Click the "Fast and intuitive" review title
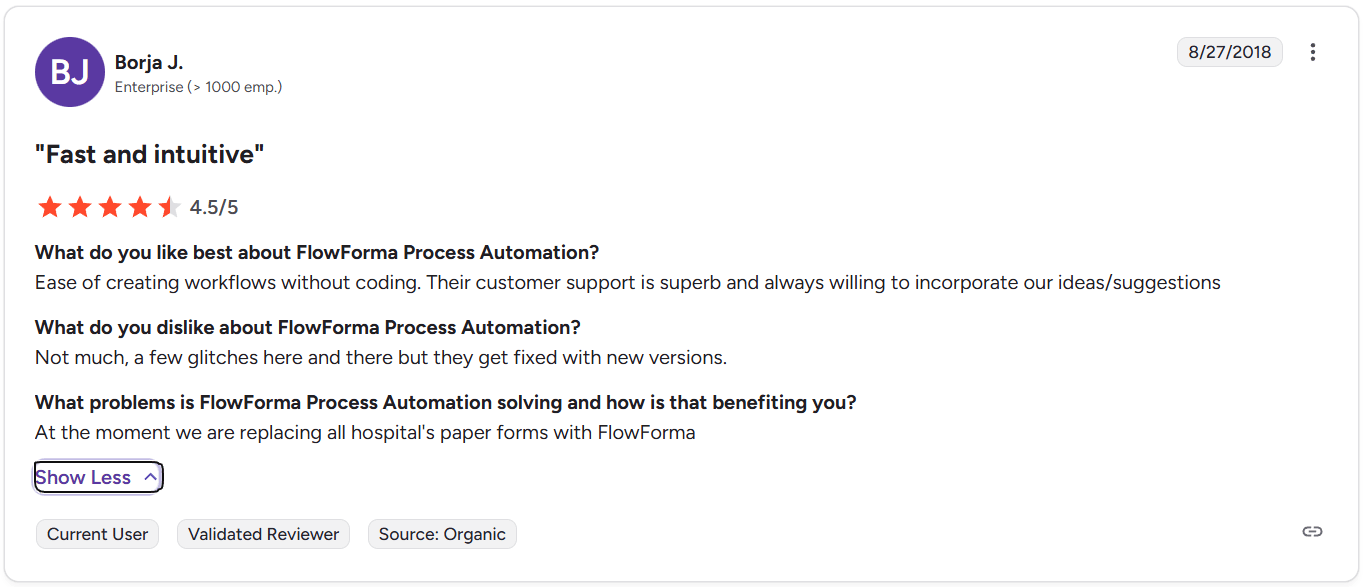Viewport: 1366px width, 587px height. pyautogui.click(x=149, y=155)
